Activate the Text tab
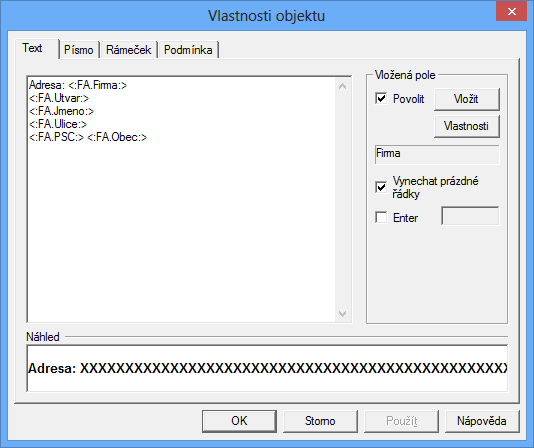This screenshot has width=534, height=448. click(x=33, y=48)
